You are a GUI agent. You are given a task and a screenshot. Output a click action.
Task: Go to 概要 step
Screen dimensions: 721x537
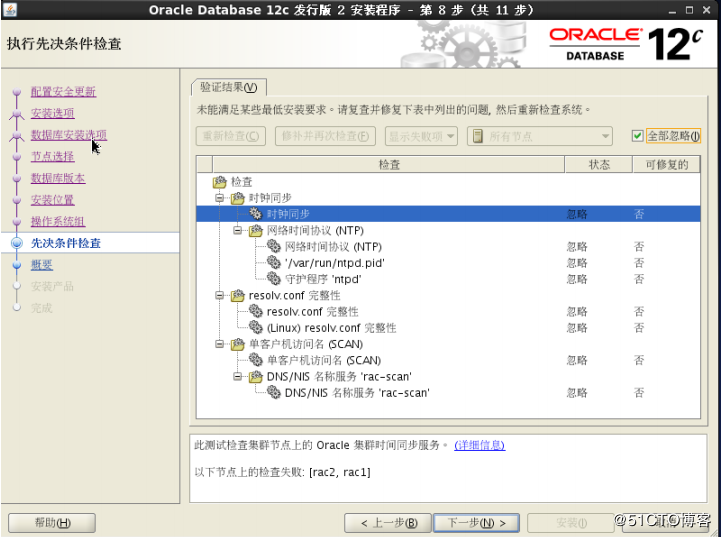click(42, 265)
